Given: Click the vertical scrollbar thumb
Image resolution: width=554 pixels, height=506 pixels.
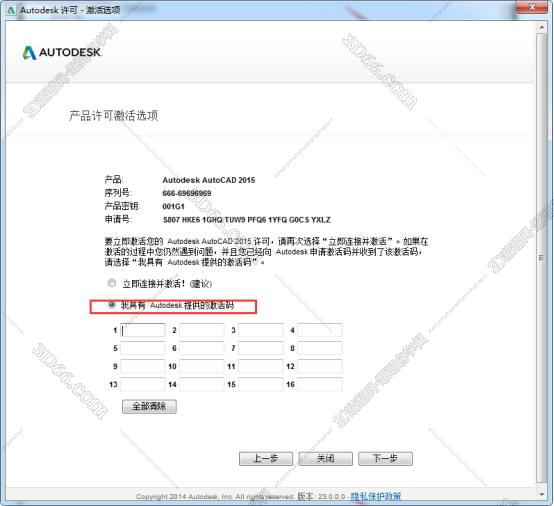Looking at the screenshot, I should 541,258.
